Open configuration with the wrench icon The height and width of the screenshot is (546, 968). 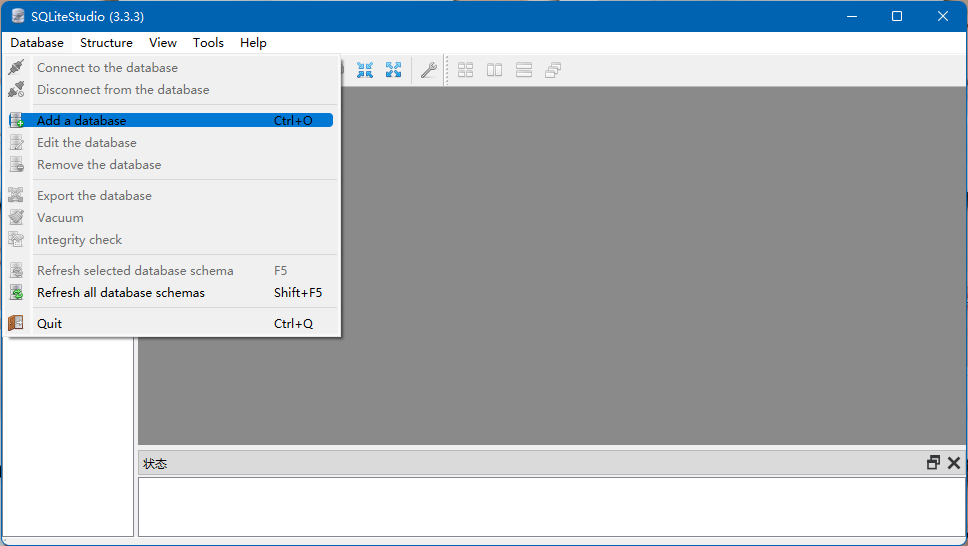[x=428, y=70]
